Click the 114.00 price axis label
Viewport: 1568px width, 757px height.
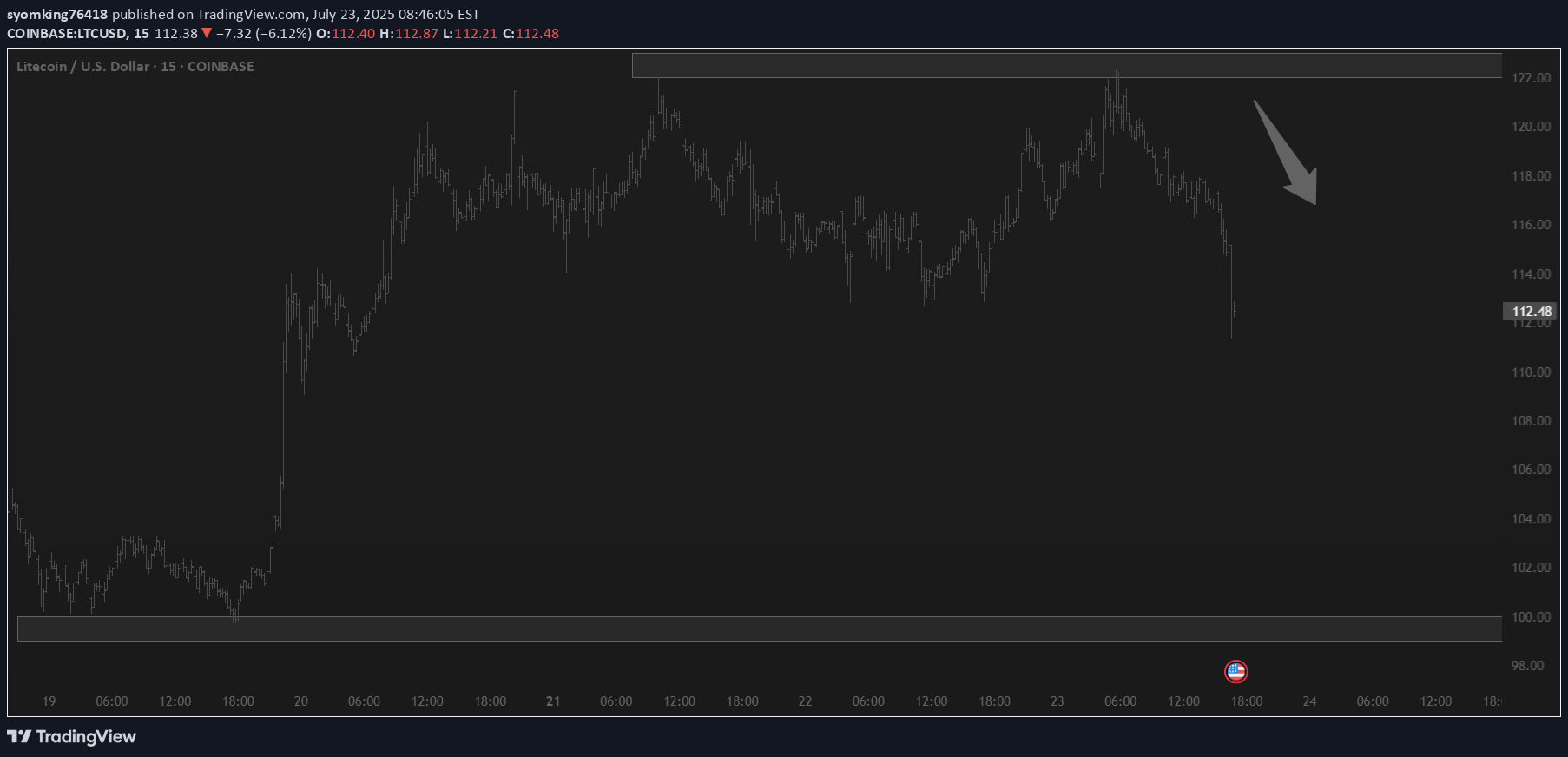[1531, 273]
